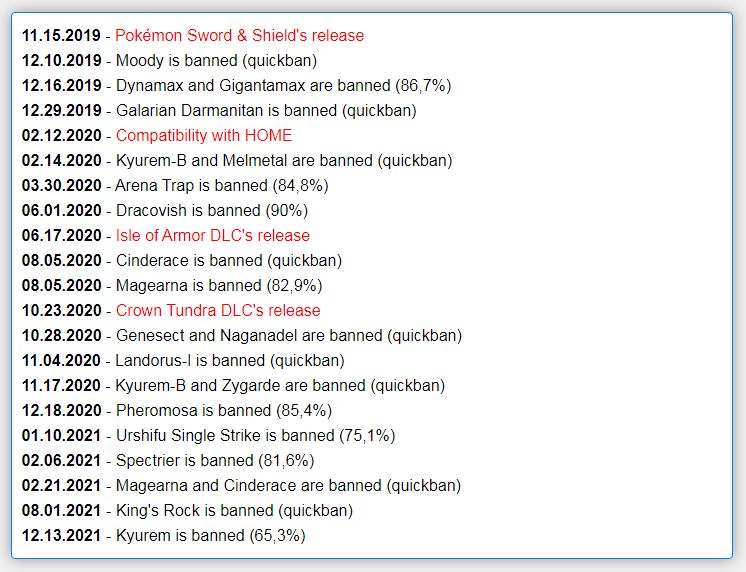Image resolution: width=746 pixels, height=572 pixels.
Task: Open the Crown Tundra DLC's release entry
Action: [218, 311]
